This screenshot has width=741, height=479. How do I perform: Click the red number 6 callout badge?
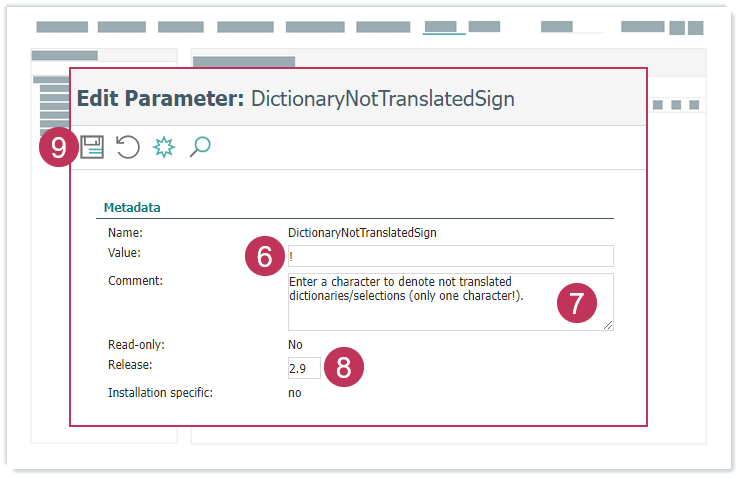(x=265, y=256)
